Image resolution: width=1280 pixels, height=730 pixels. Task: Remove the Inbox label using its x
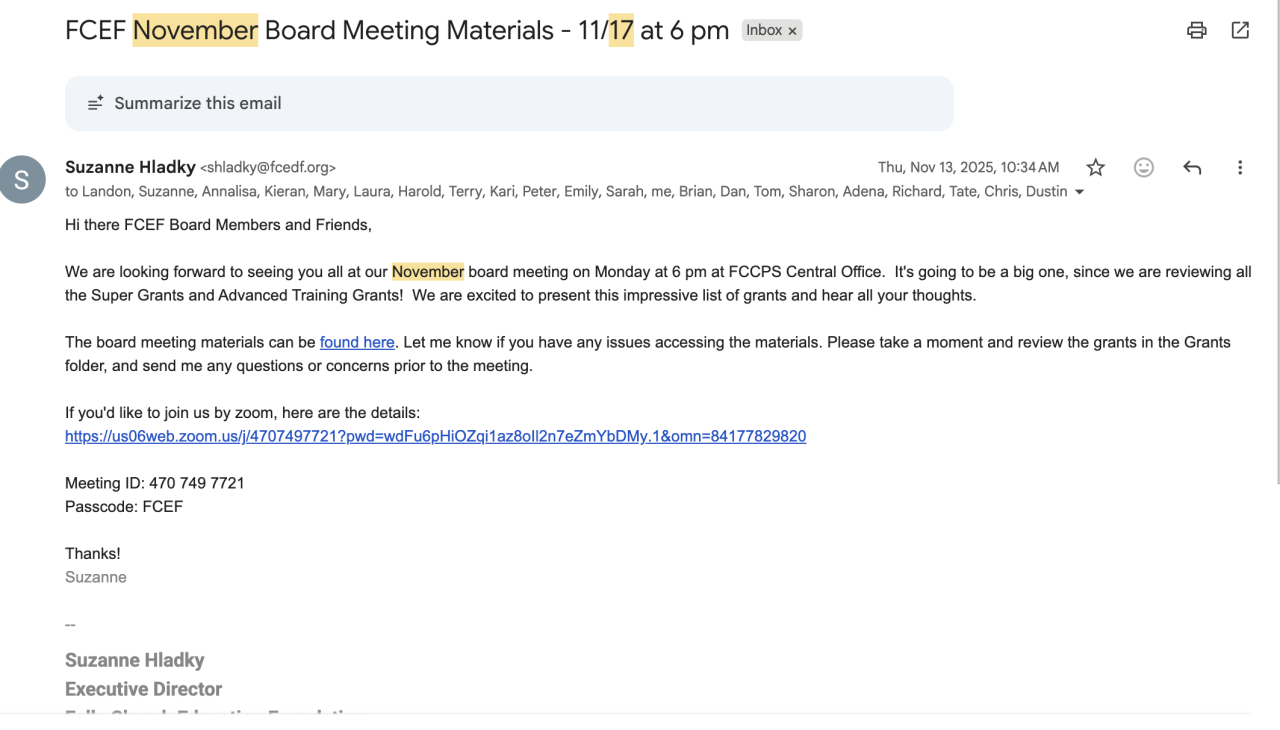click(x=793, y=31)
